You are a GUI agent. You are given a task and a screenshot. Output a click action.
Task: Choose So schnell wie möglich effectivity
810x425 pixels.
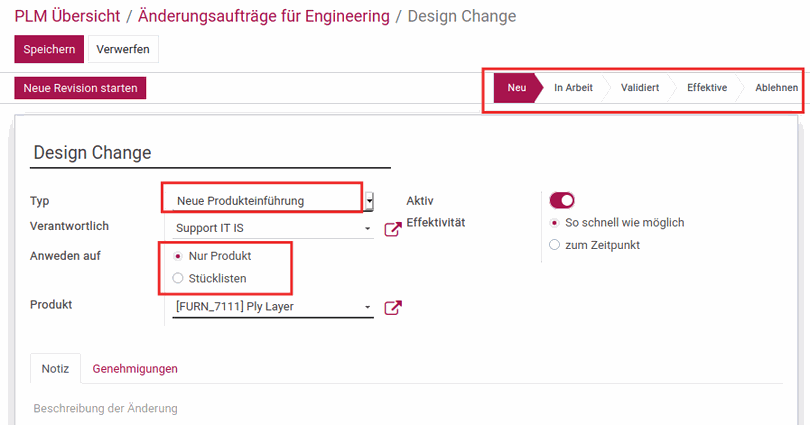click(x=554, y=223)
